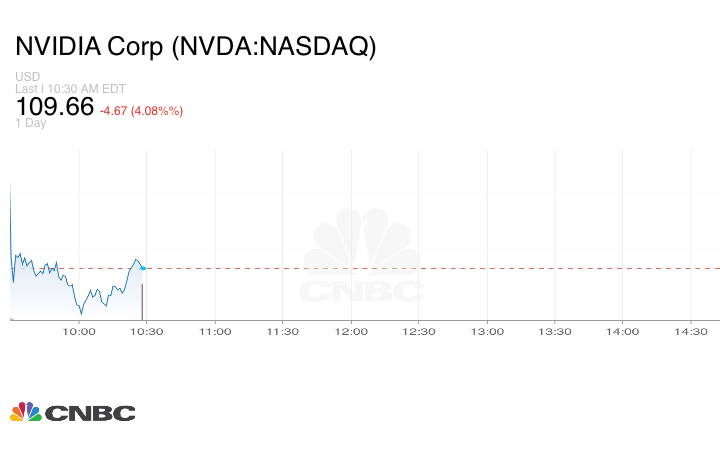Screen dimensions: 720x450
Task: Click the 13:00 time axis label
Action: pyautogui.click(x=487, y=331)
